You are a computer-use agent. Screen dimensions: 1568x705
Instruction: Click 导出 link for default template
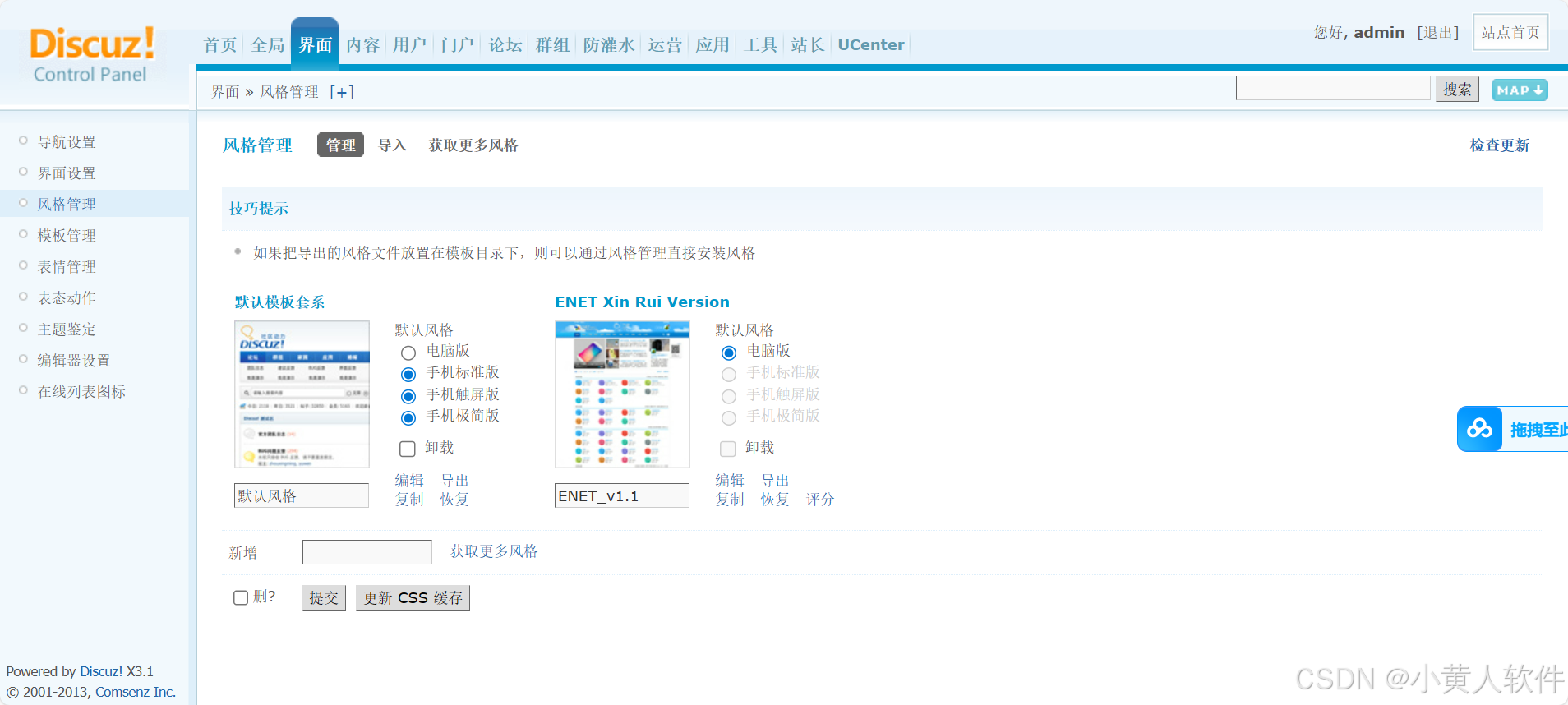(454, 481)
